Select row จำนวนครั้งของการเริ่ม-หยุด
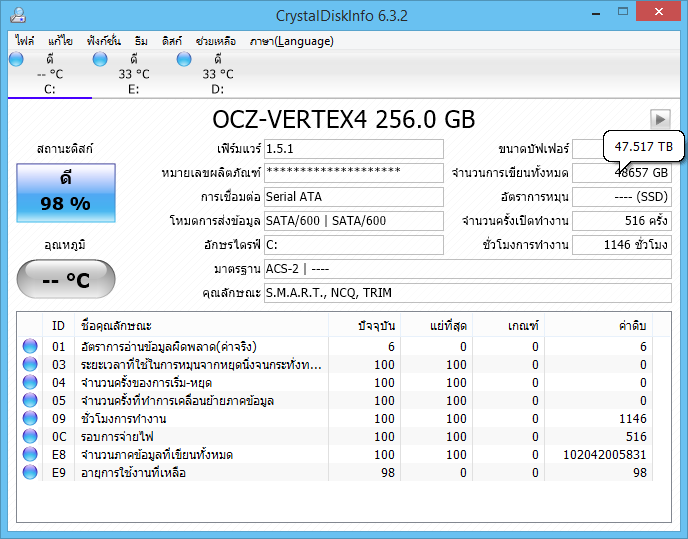This screenshot has width=688, height=539. coord(335,382)
